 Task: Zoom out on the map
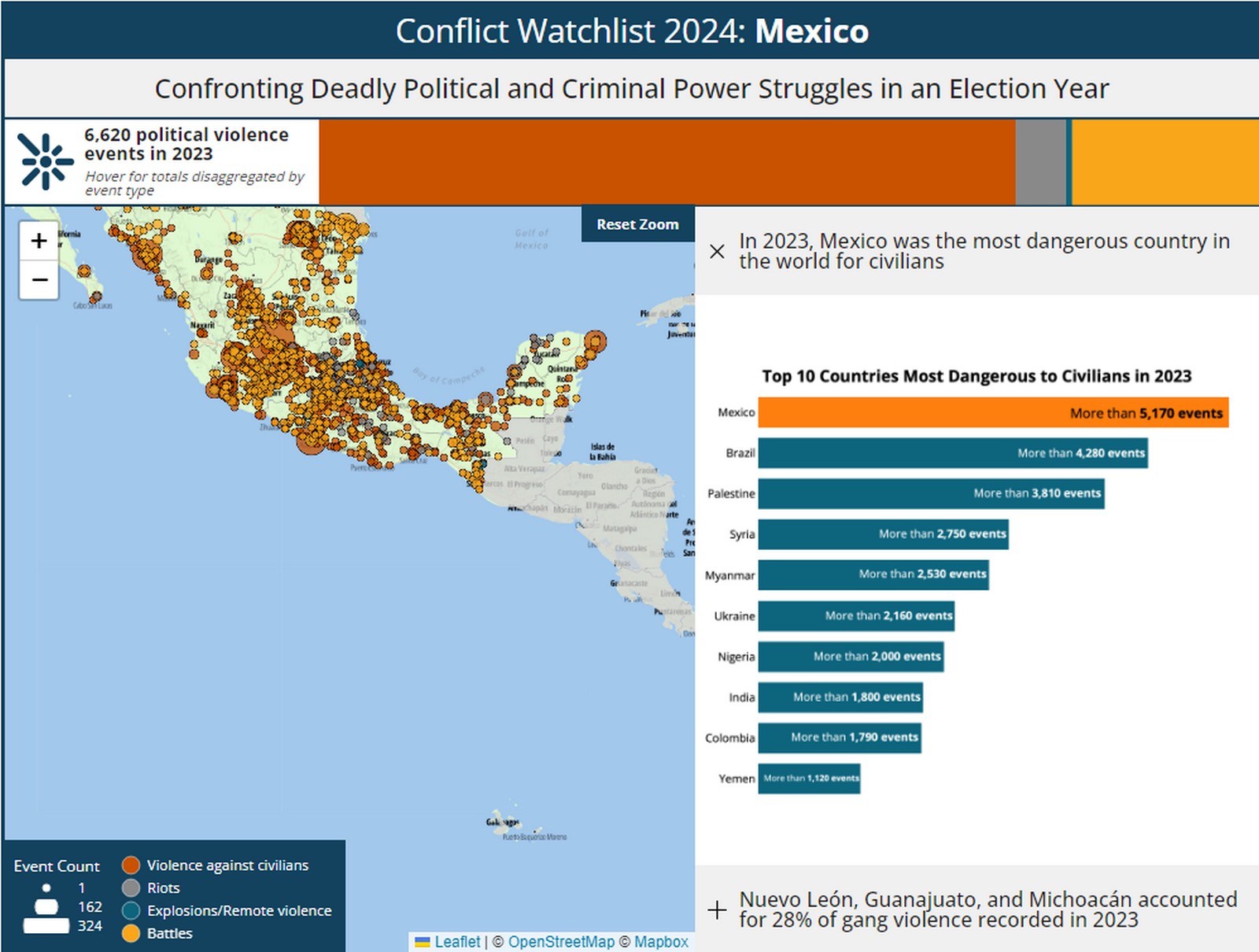click(39, 280)
